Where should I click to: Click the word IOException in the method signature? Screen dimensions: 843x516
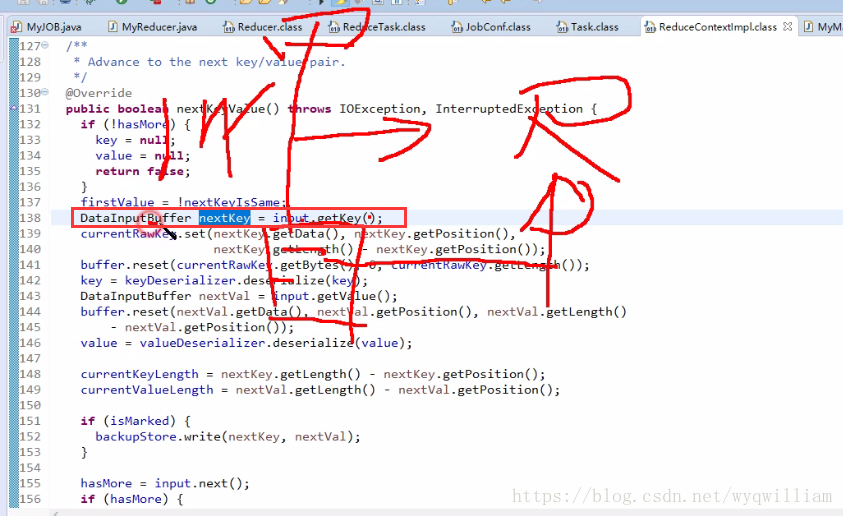[380, 109]
